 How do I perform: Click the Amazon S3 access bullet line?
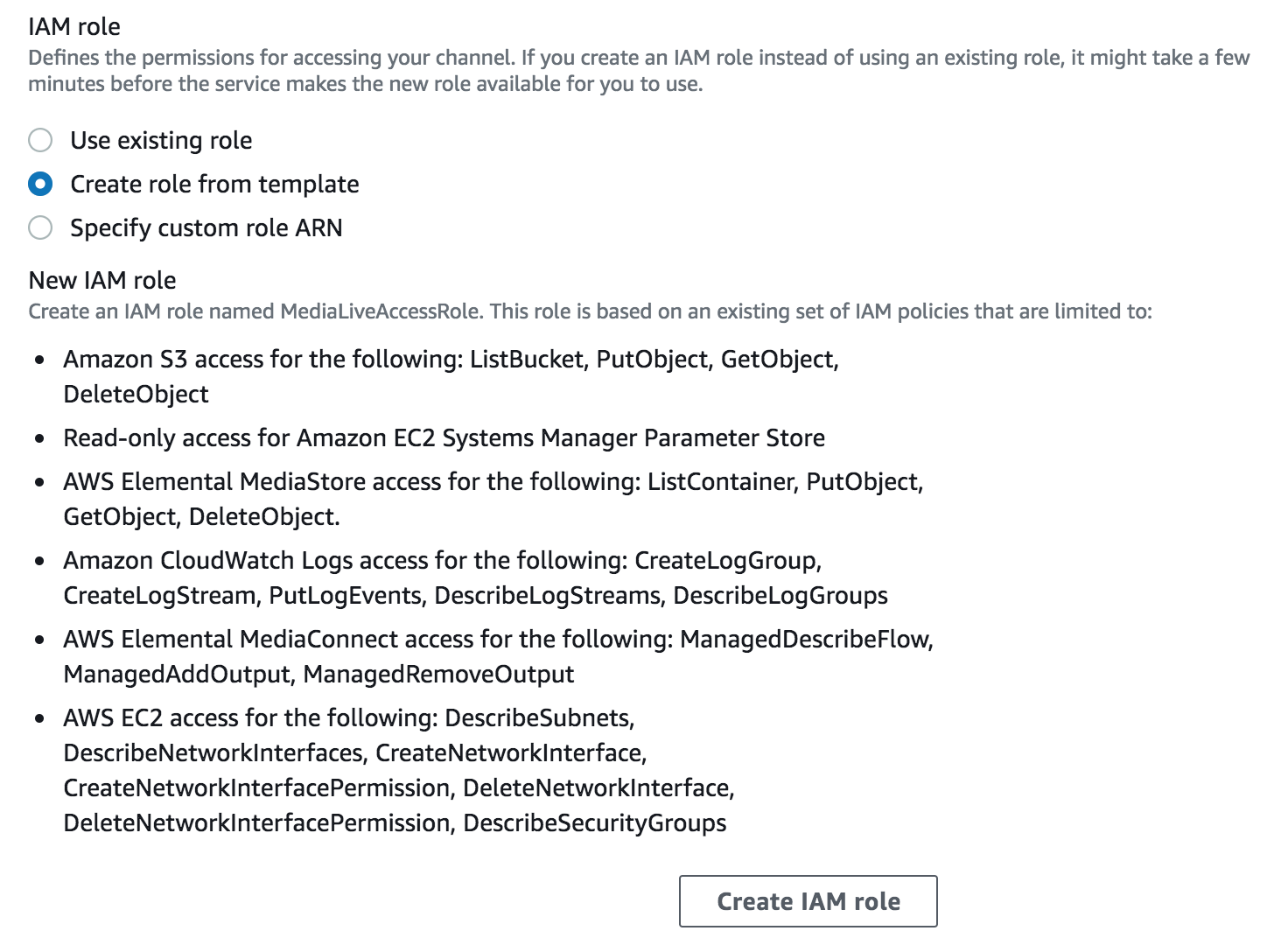[451, 376]
